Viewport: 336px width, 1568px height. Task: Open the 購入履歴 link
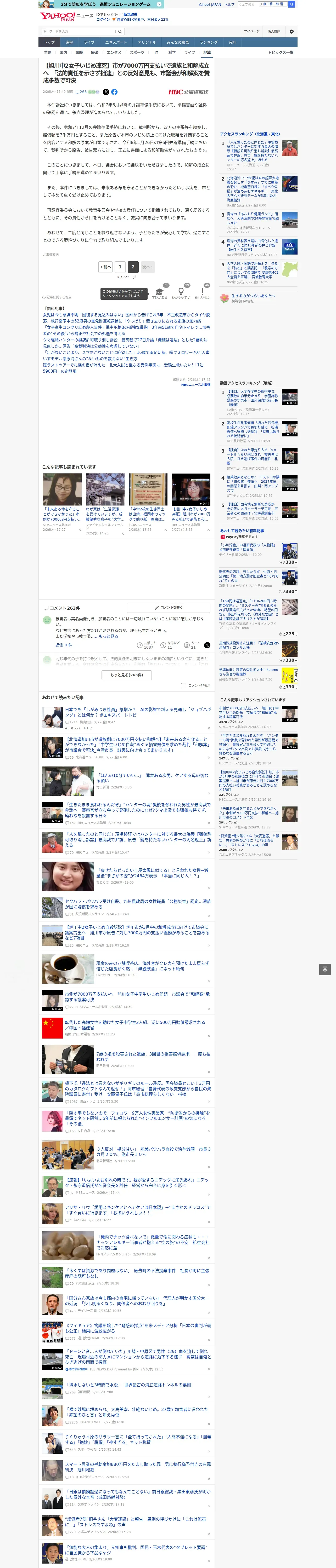click(x=274, y=31)
